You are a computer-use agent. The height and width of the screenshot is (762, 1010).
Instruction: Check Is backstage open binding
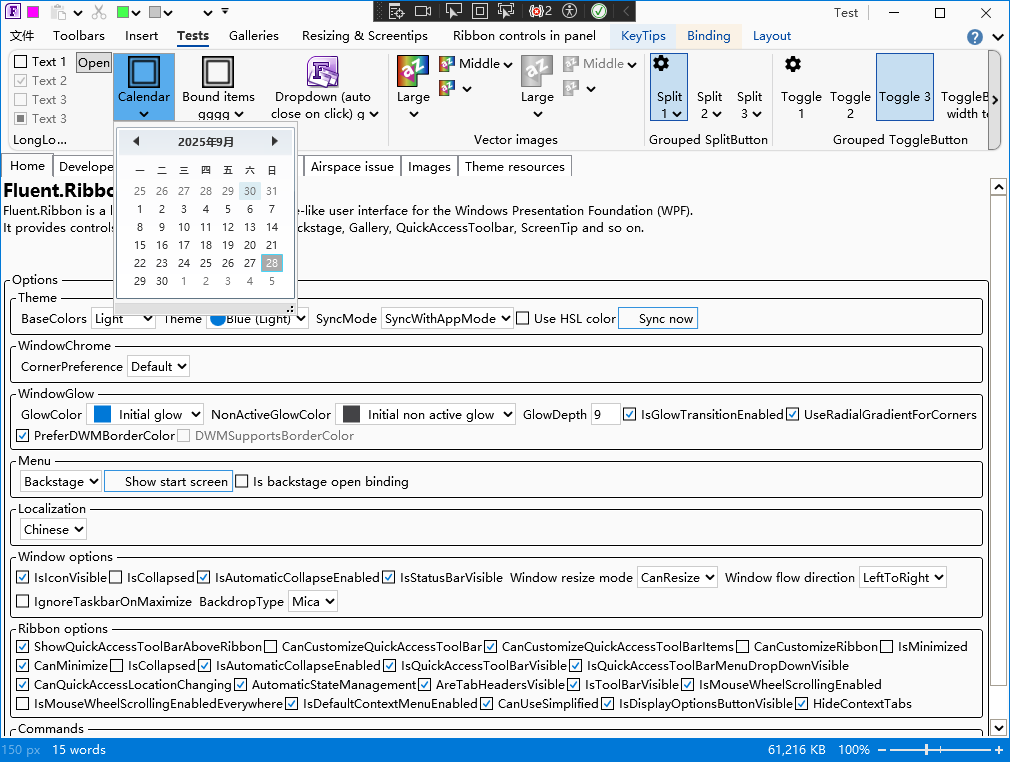point(242,482)
